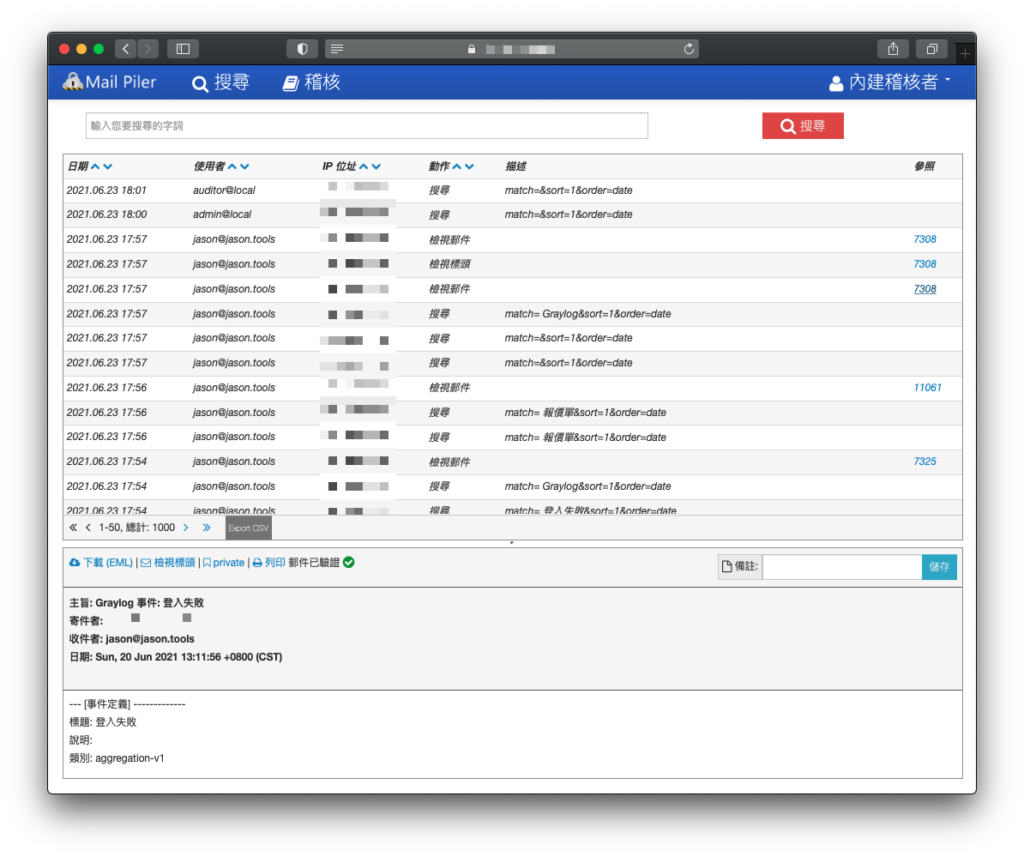Click the green verified checkmark icon
1024x857 pixels.
349,562
